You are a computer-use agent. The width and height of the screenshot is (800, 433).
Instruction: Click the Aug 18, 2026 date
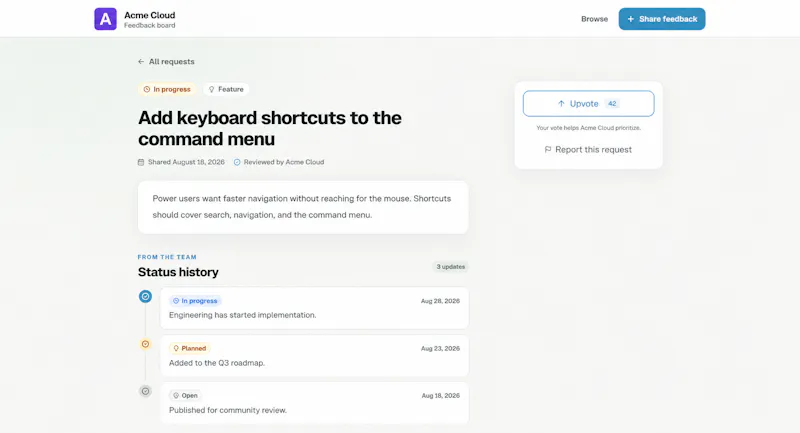tap(441, 396)
